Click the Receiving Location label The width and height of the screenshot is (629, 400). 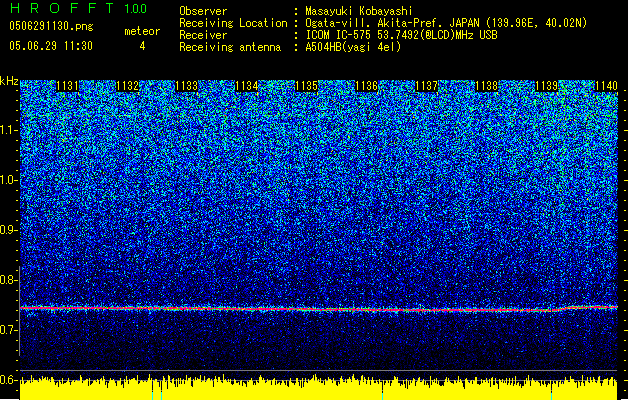click(x=233, y=23)
